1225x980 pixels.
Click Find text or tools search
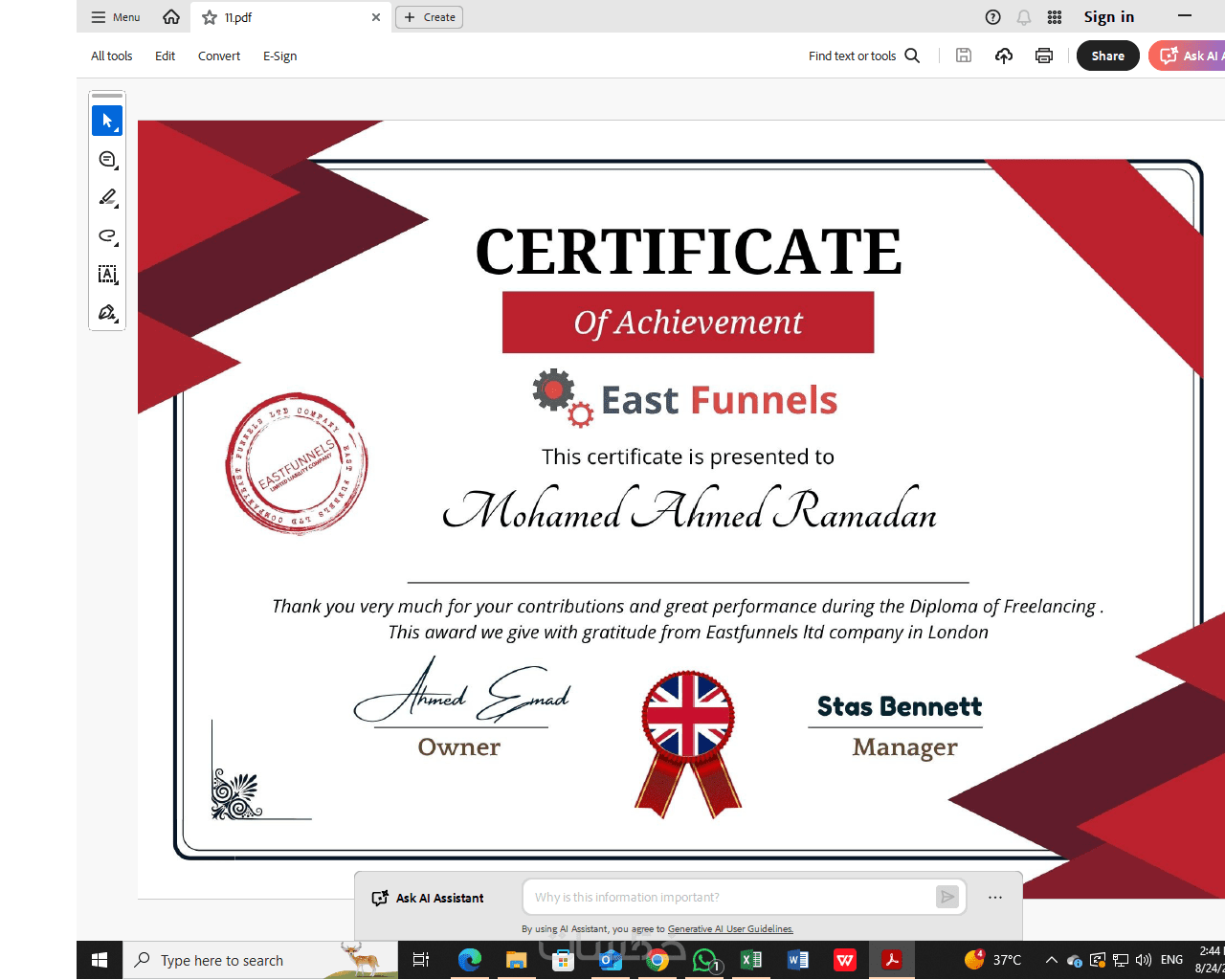(x=864, y=56)
